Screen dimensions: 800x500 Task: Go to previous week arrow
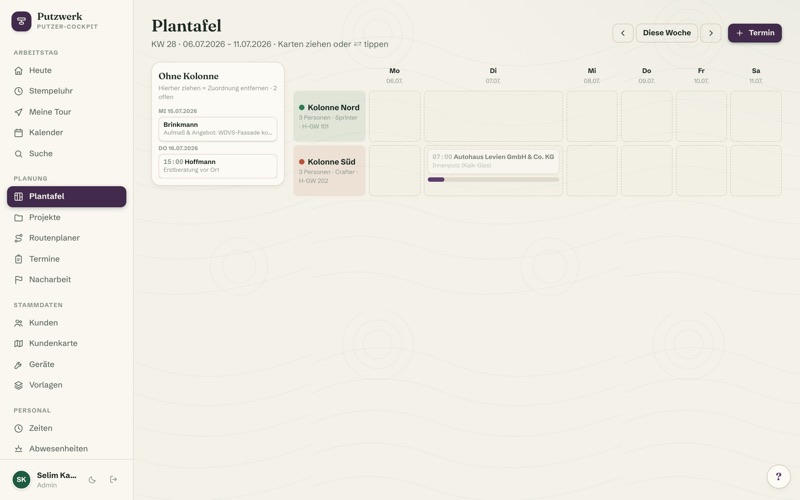[622, 33]
